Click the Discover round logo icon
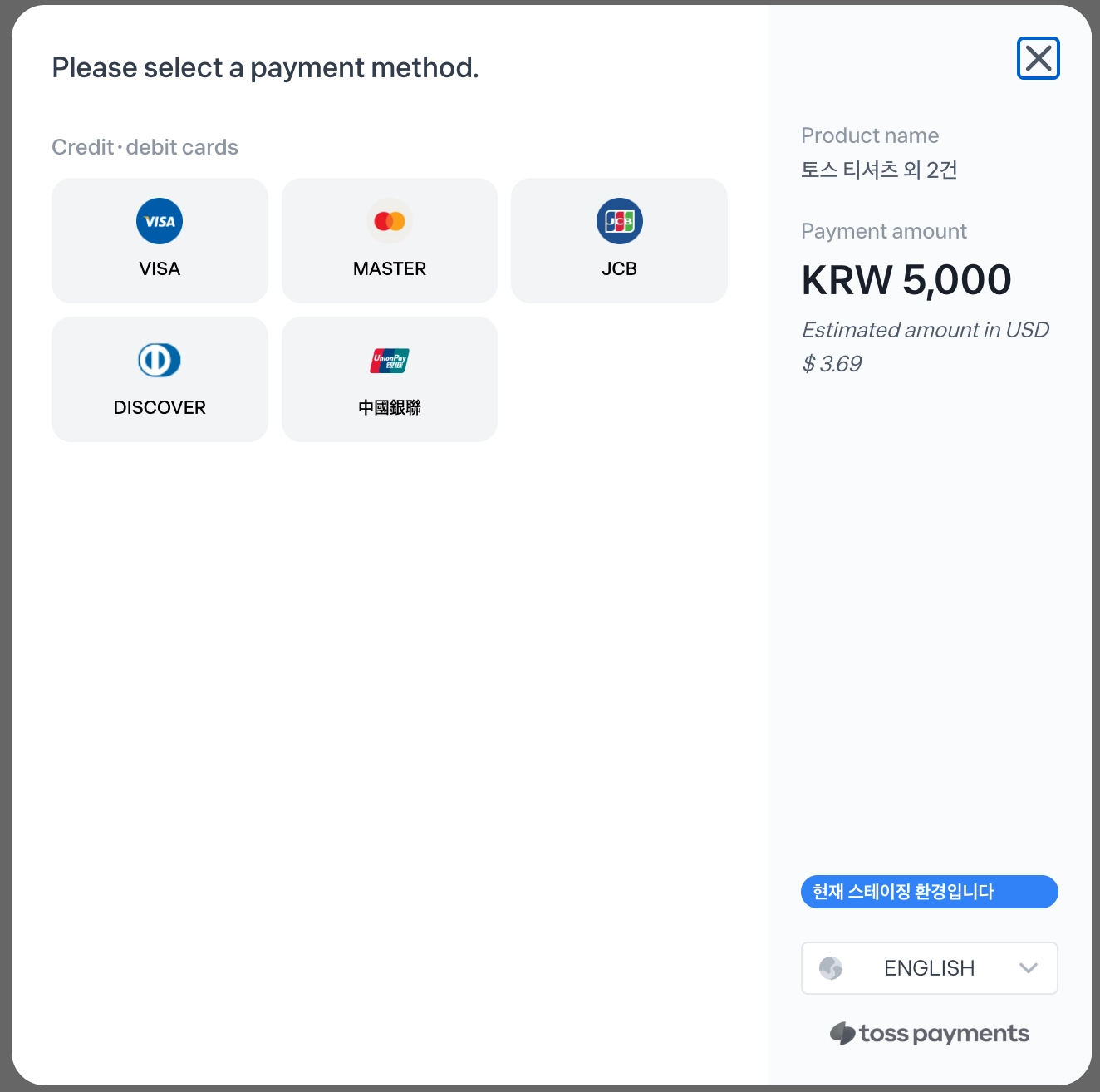This screenshot has height=1092, width=1100. pyautogui.click(x=160, y=360)
